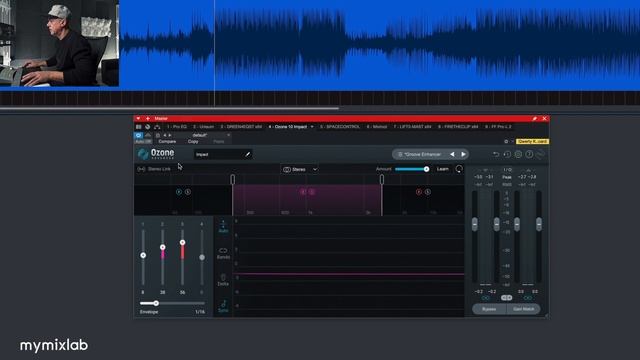Click the Auto: Off automation button

pyautogui.click(x=143, y=141)
